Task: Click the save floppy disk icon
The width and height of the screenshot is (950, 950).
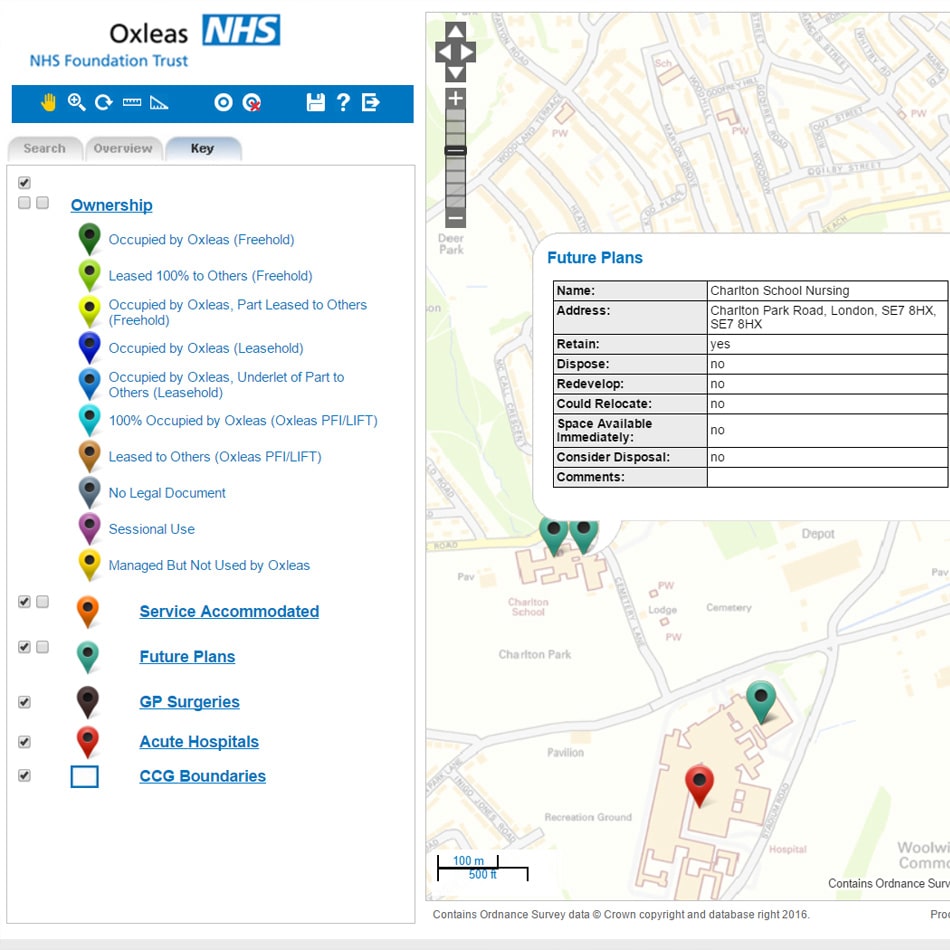Action: tap(315, 102)
